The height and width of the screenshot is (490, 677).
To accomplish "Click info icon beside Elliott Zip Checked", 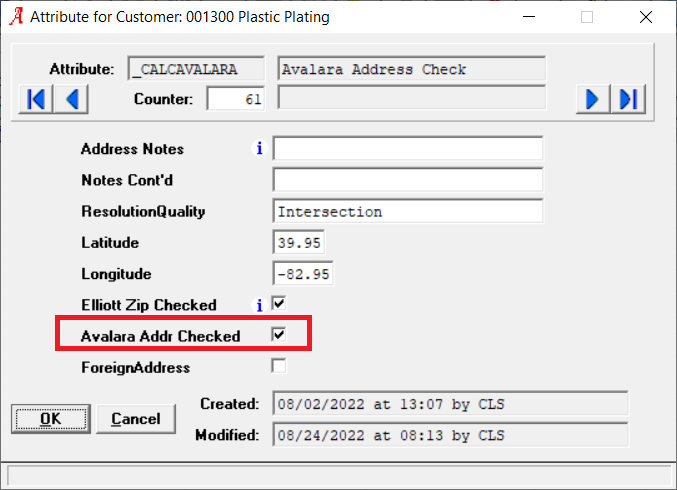I will click(259, 304).
